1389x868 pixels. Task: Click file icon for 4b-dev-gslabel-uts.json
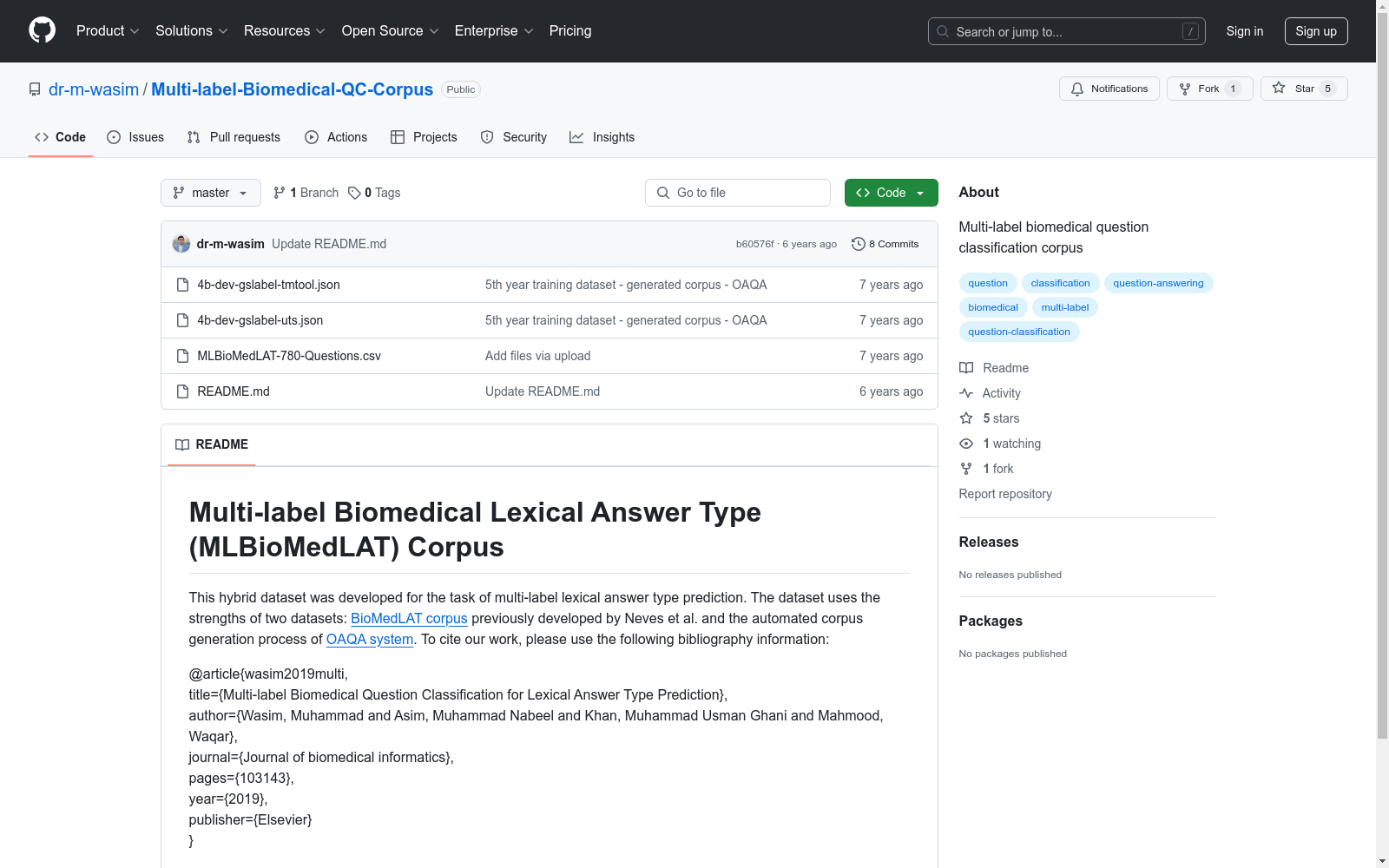(182, 320)
